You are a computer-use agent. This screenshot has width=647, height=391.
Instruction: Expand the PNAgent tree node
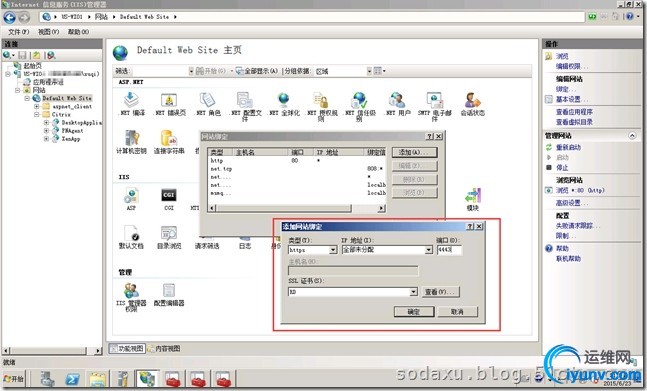(x=46, y=130)
